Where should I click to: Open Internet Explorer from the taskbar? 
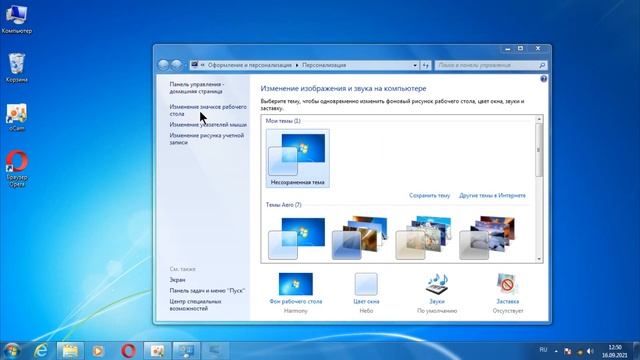tap(41, 351)
